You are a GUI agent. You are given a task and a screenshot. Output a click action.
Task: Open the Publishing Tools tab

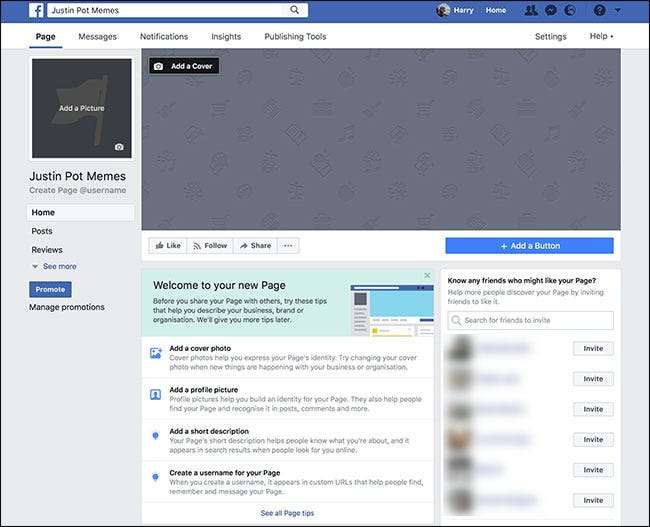coord(295,37)
